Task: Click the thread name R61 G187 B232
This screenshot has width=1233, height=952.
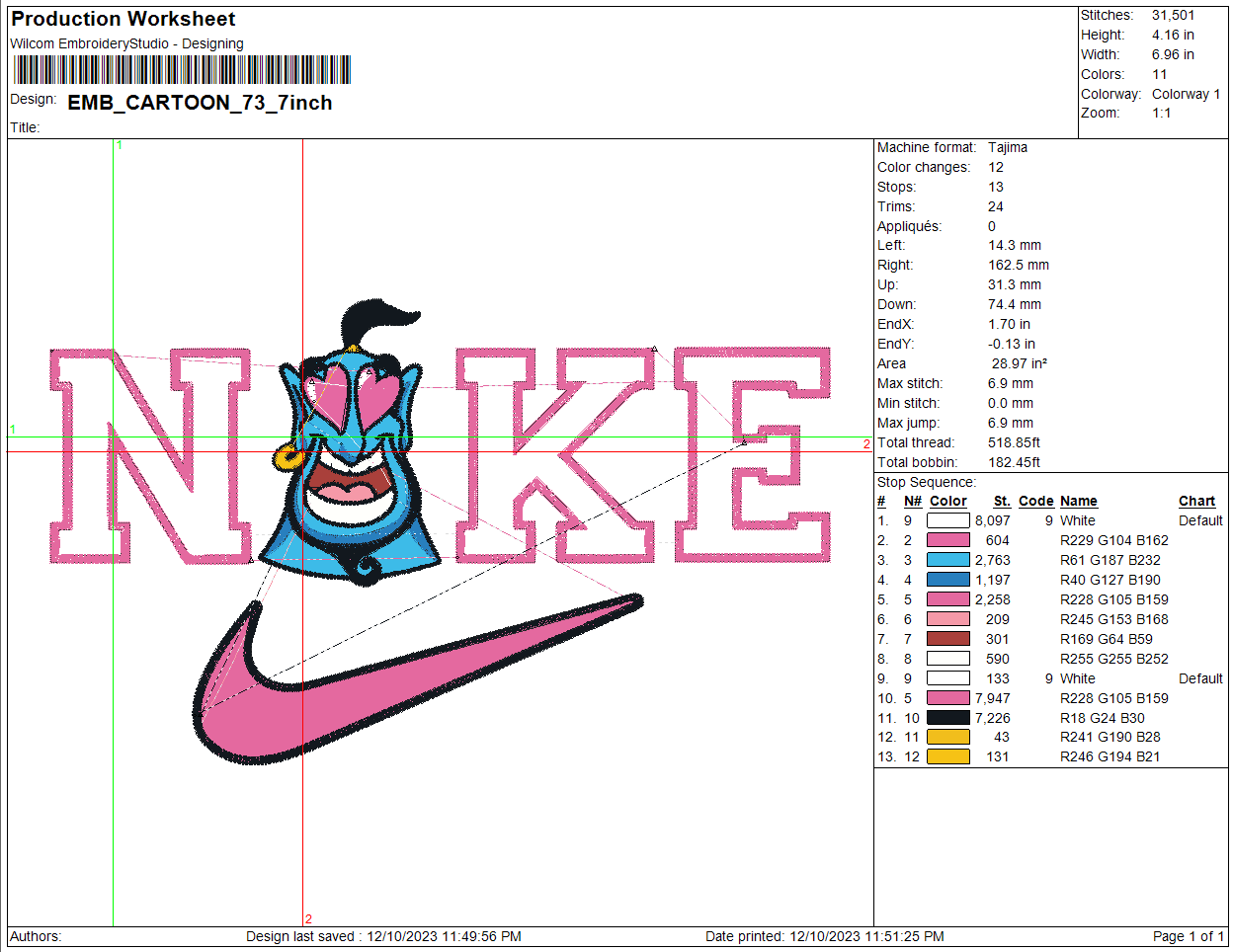Action: pos(1110,560)
